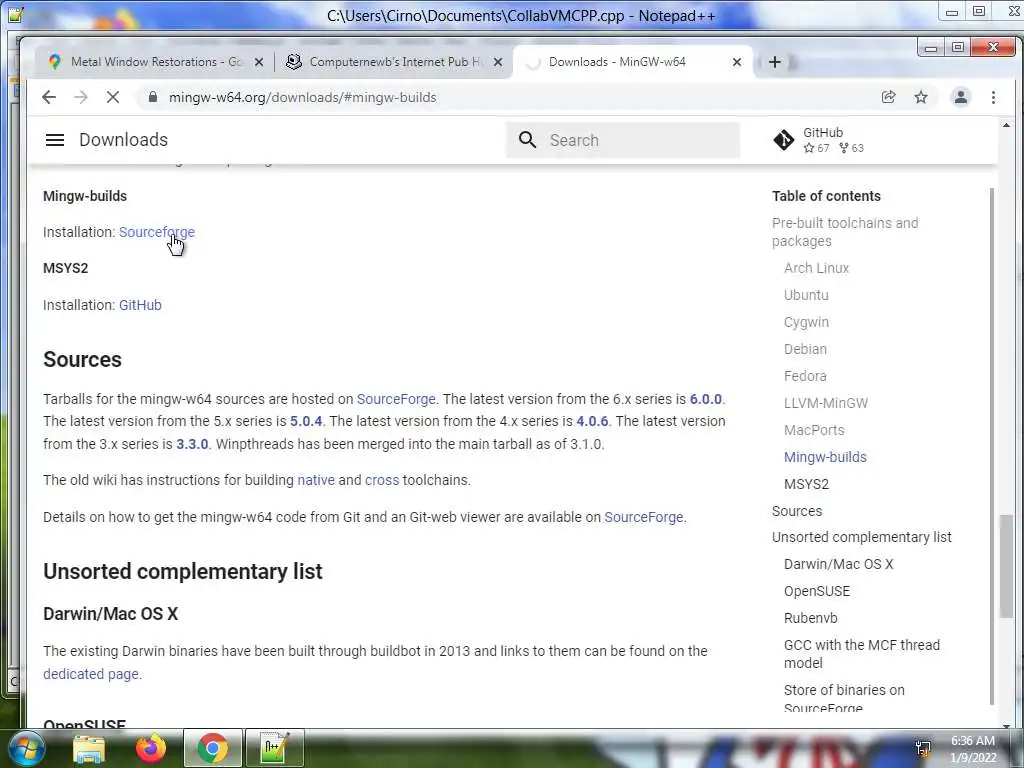This screenshot has width=1024, height=768.
Task: Jump to Cygwin in contents
Action: pos(806,323)
